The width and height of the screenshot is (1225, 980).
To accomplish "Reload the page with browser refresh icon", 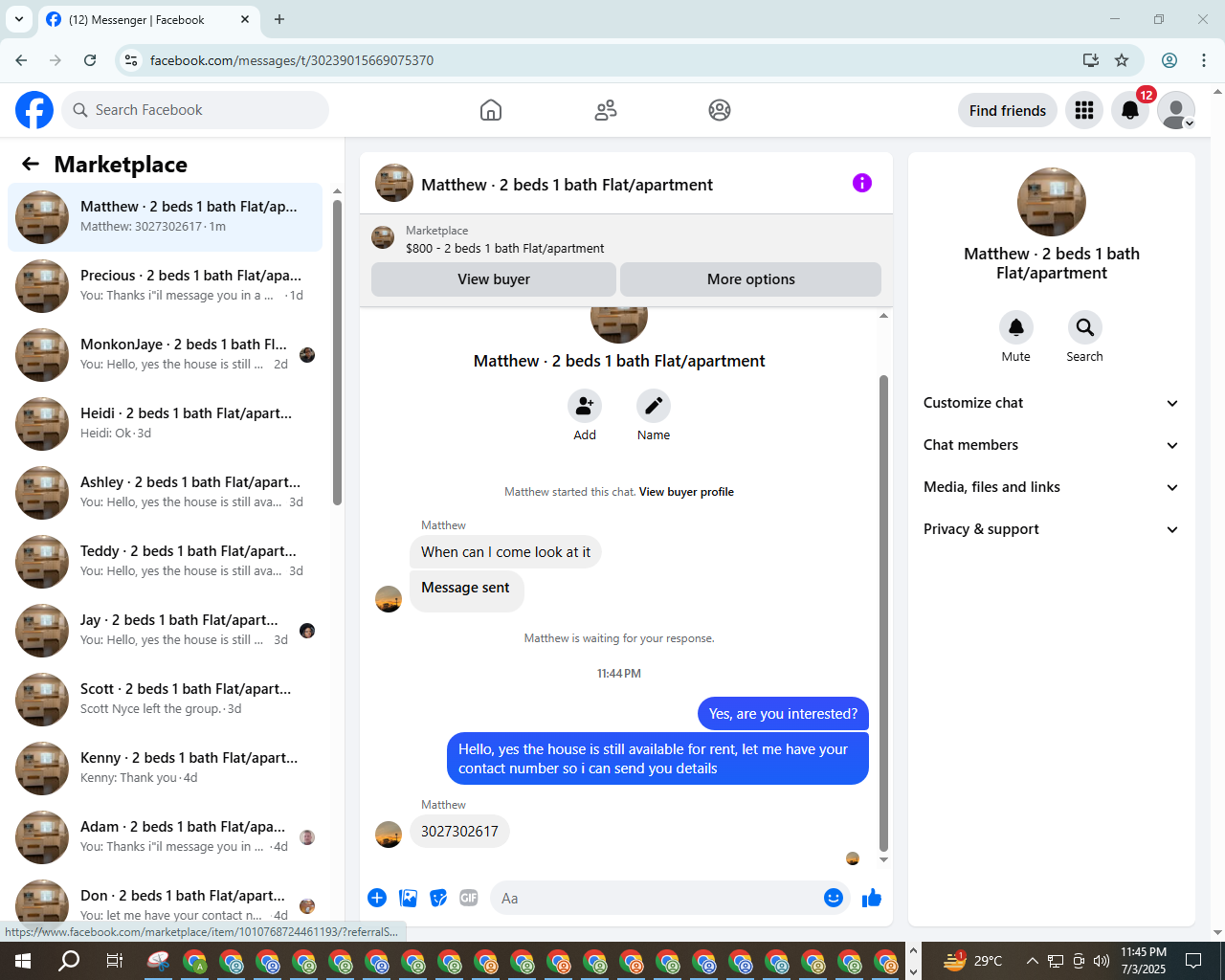I will pyautogui.click(x=90, y=60).
